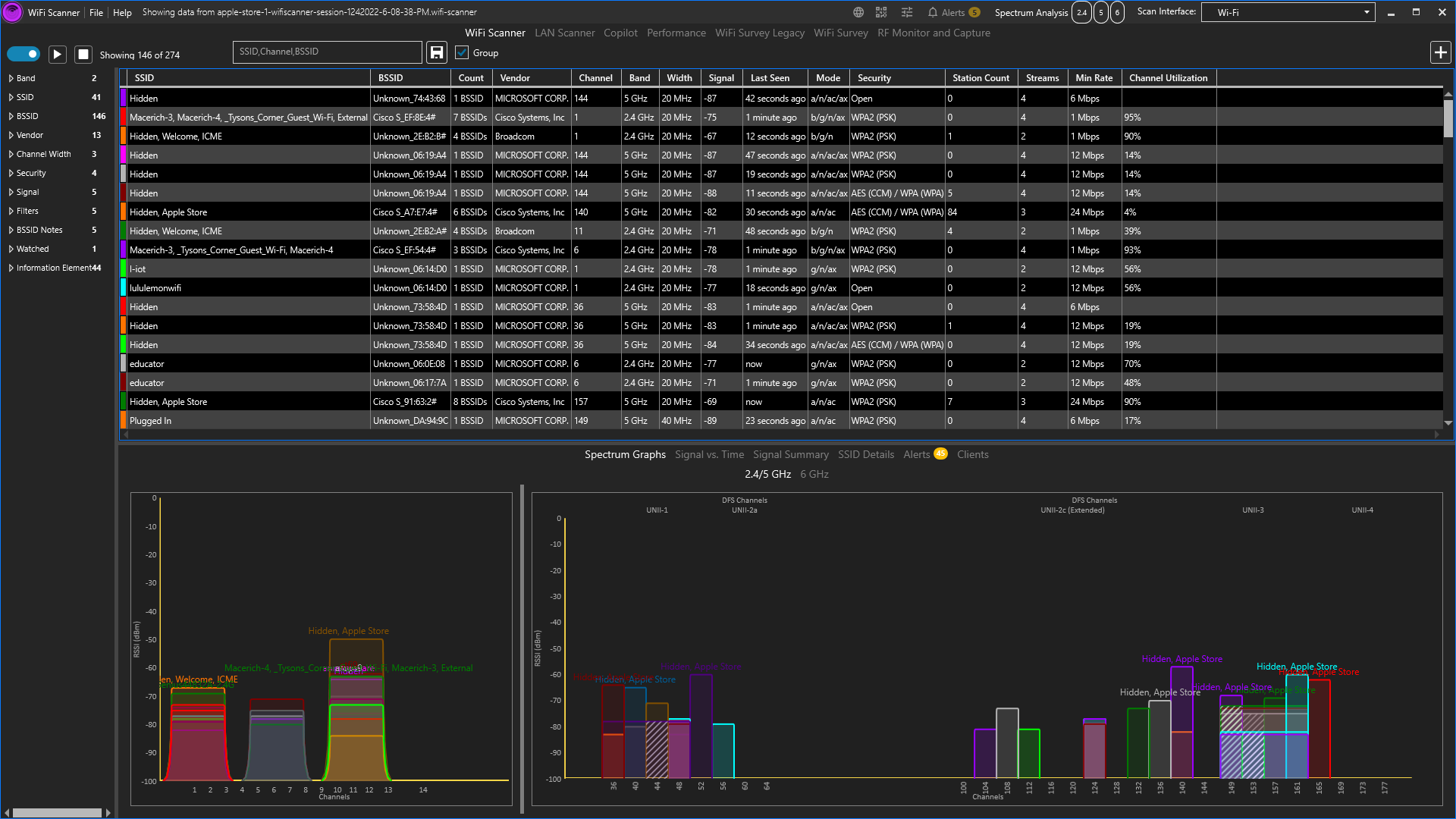Image resolution: width=1456 pixels, height=819 pixels.
Task: Click the SSID,Channel,BSSID filter field
Action: point(327,52)
